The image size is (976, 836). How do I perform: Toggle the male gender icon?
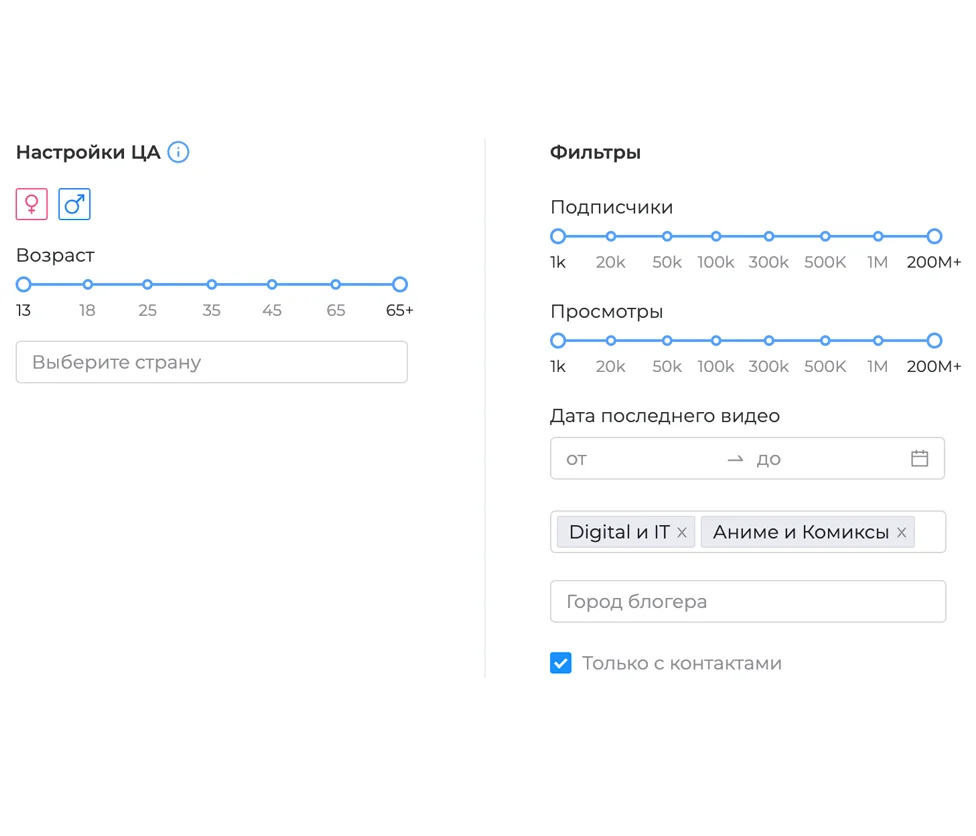tap(74, 204)
